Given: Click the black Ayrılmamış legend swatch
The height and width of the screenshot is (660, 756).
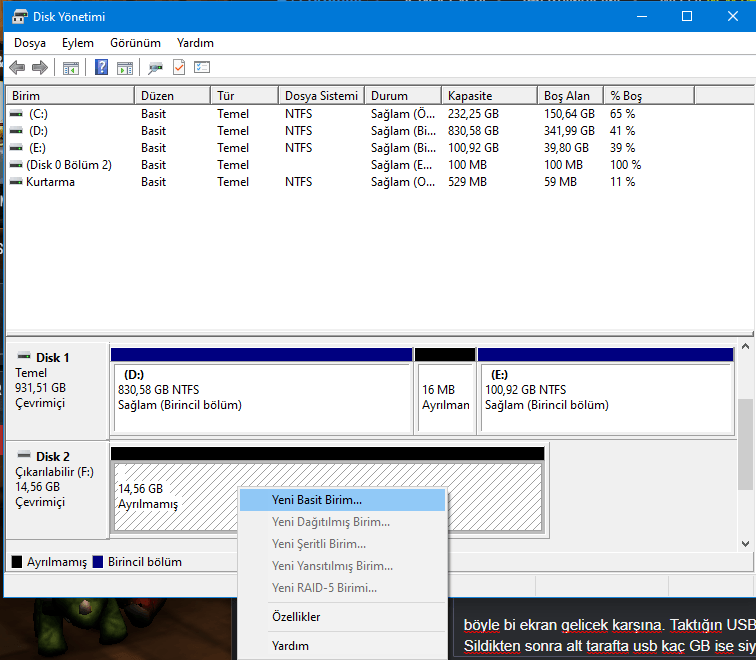Looking at the screenshot, I should [17, 562].
